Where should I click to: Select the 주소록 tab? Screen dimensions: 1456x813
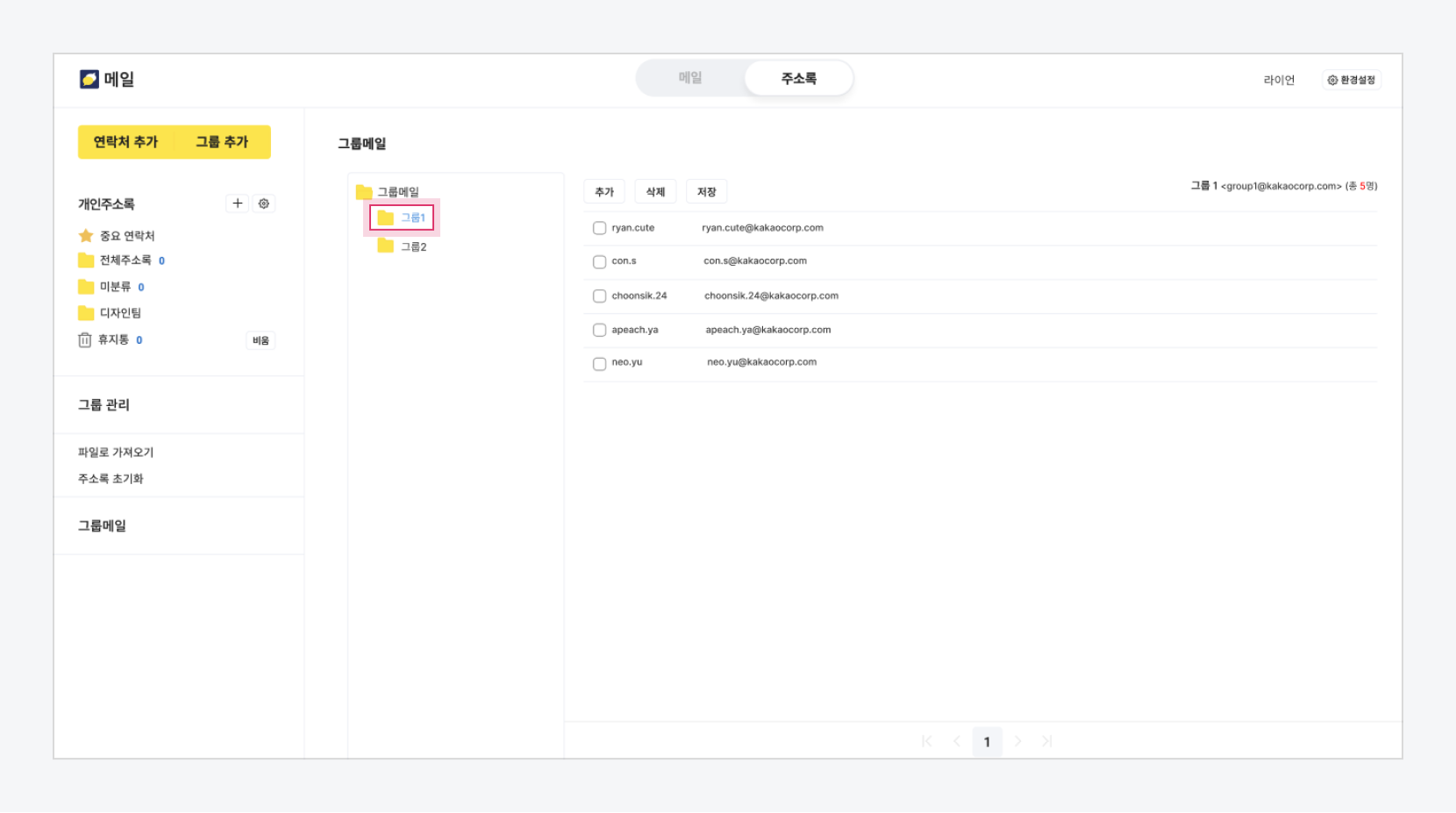tap(798, 78)
